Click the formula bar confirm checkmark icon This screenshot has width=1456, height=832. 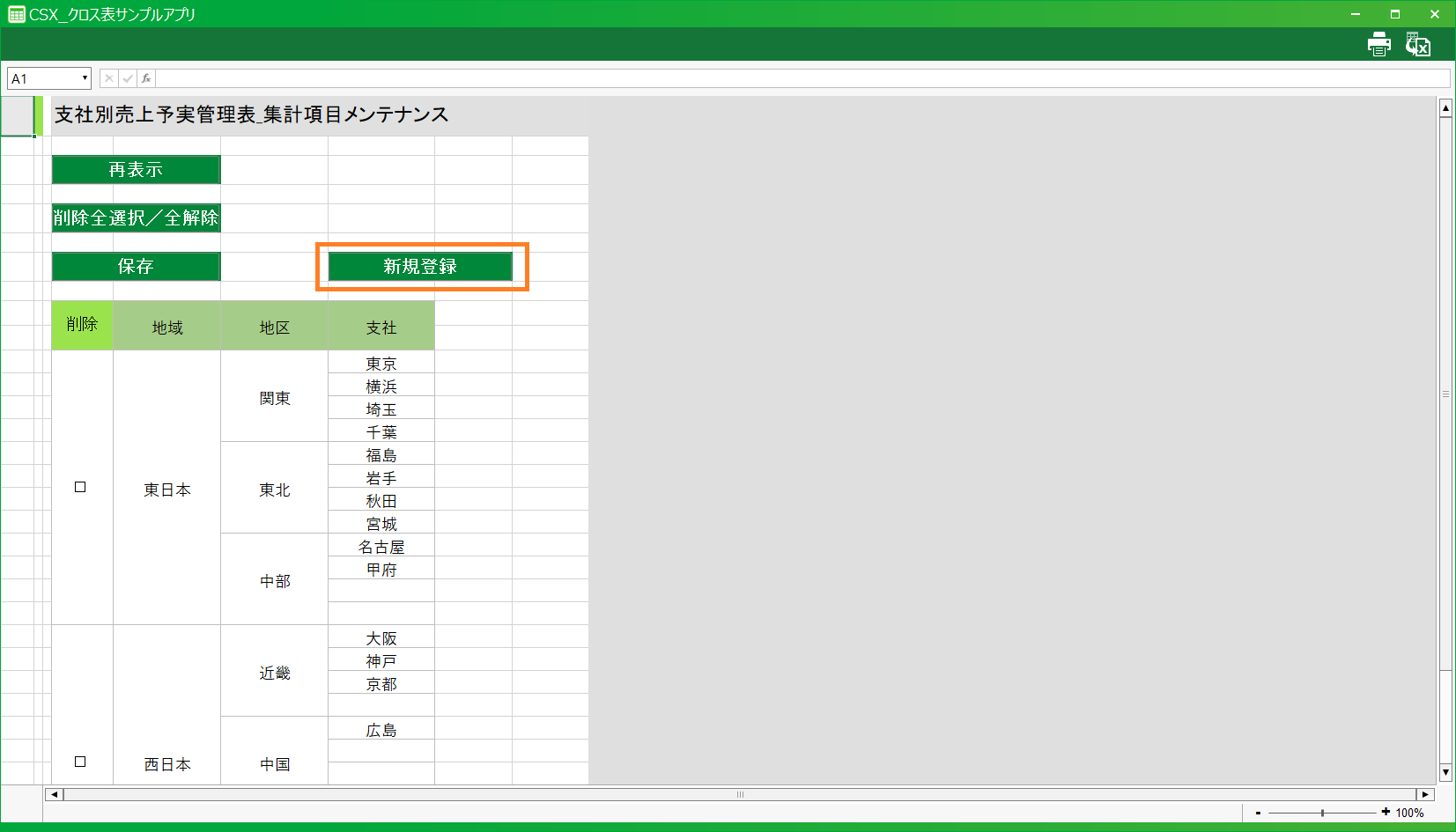pyautogui.click(x=128, y=78)
